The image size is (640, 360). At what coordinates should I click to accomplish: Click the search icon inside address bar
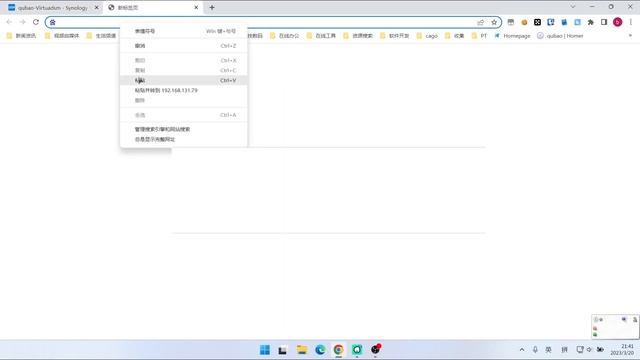53,22
